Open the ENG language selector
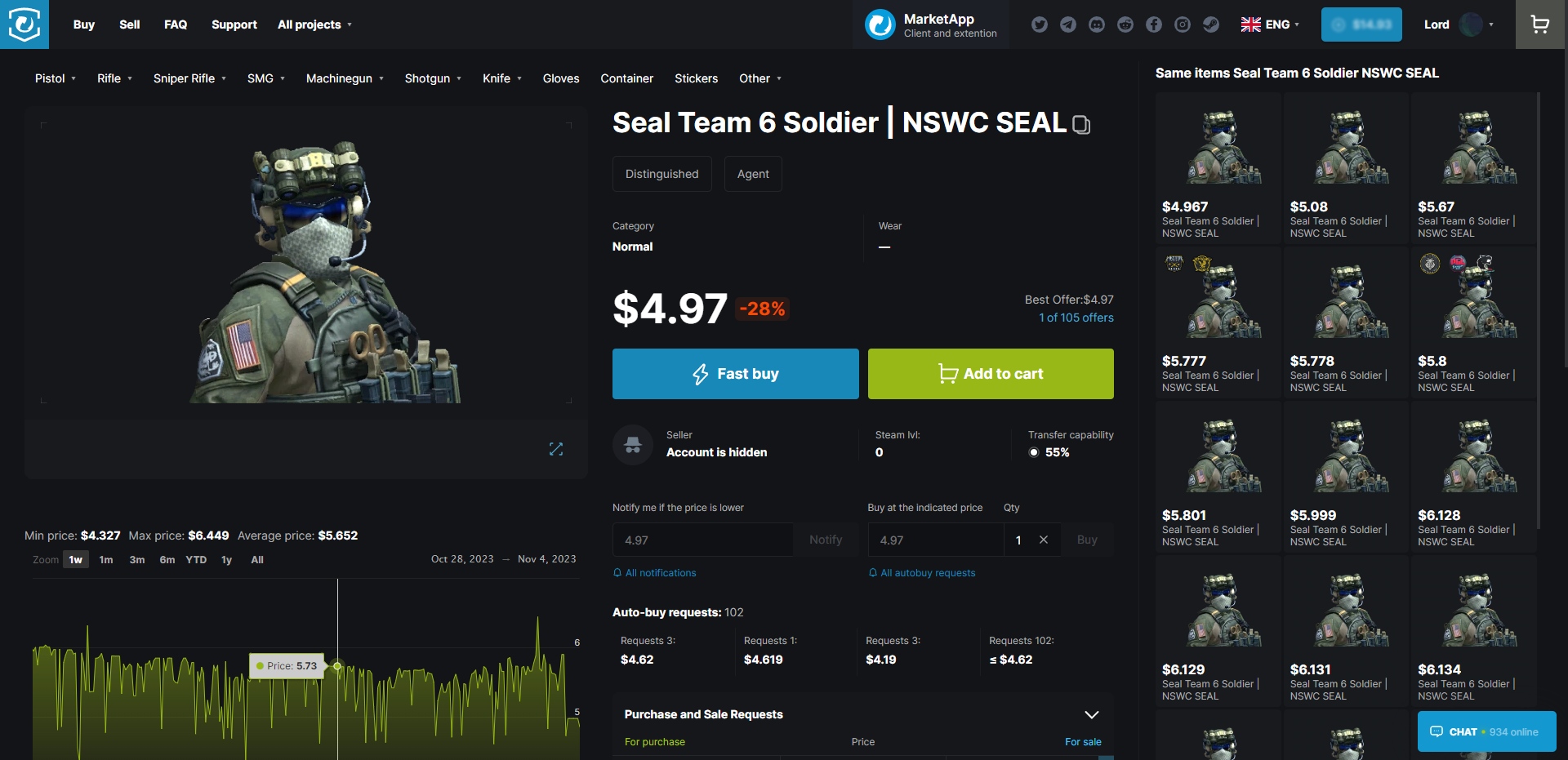This screenshot has height=760, width=1568. [x=1270, y=24]
